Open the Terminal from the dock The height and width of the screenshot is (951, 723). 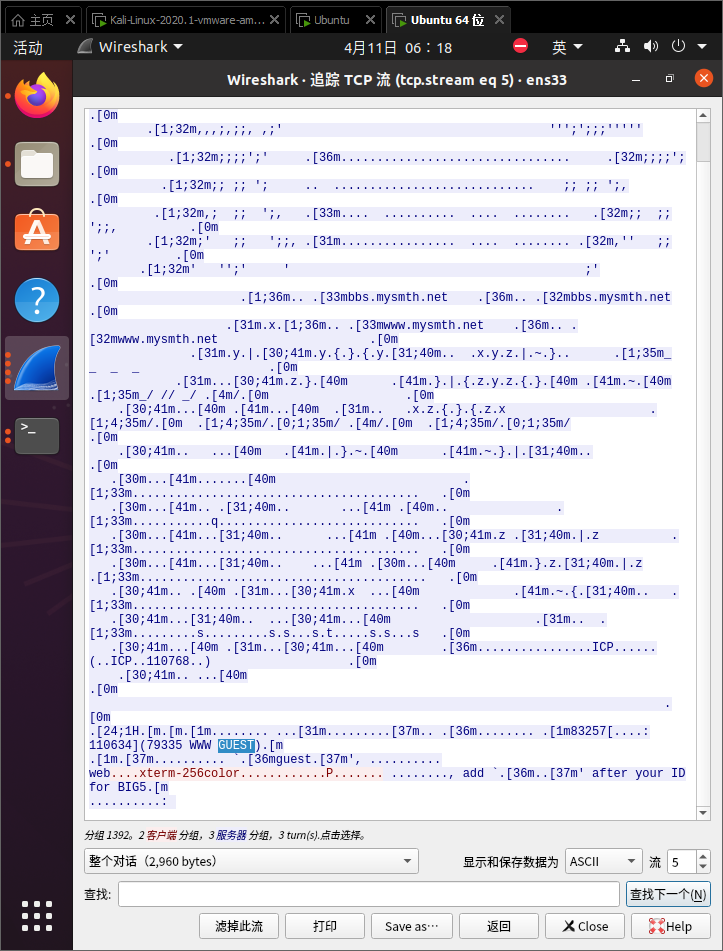click(x=37, y=436)
